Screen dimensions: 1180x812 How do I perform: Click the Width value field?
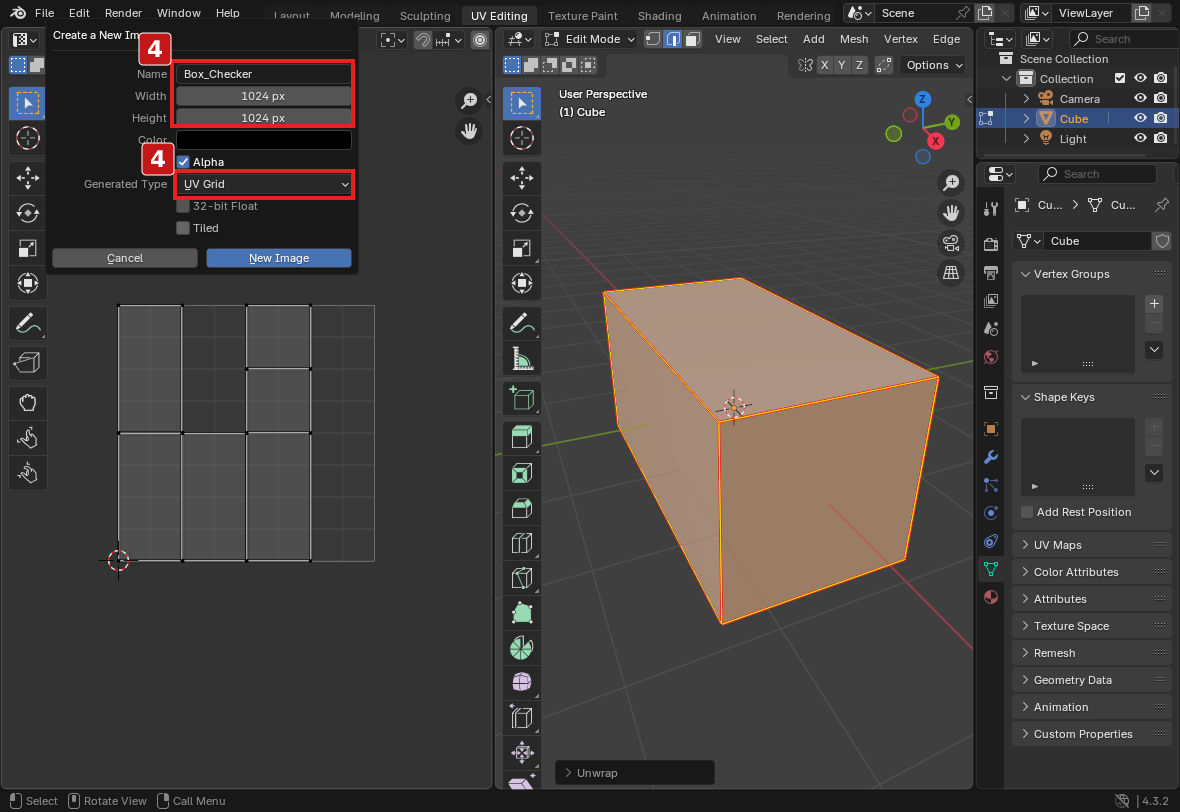click(x=263, y=96)
